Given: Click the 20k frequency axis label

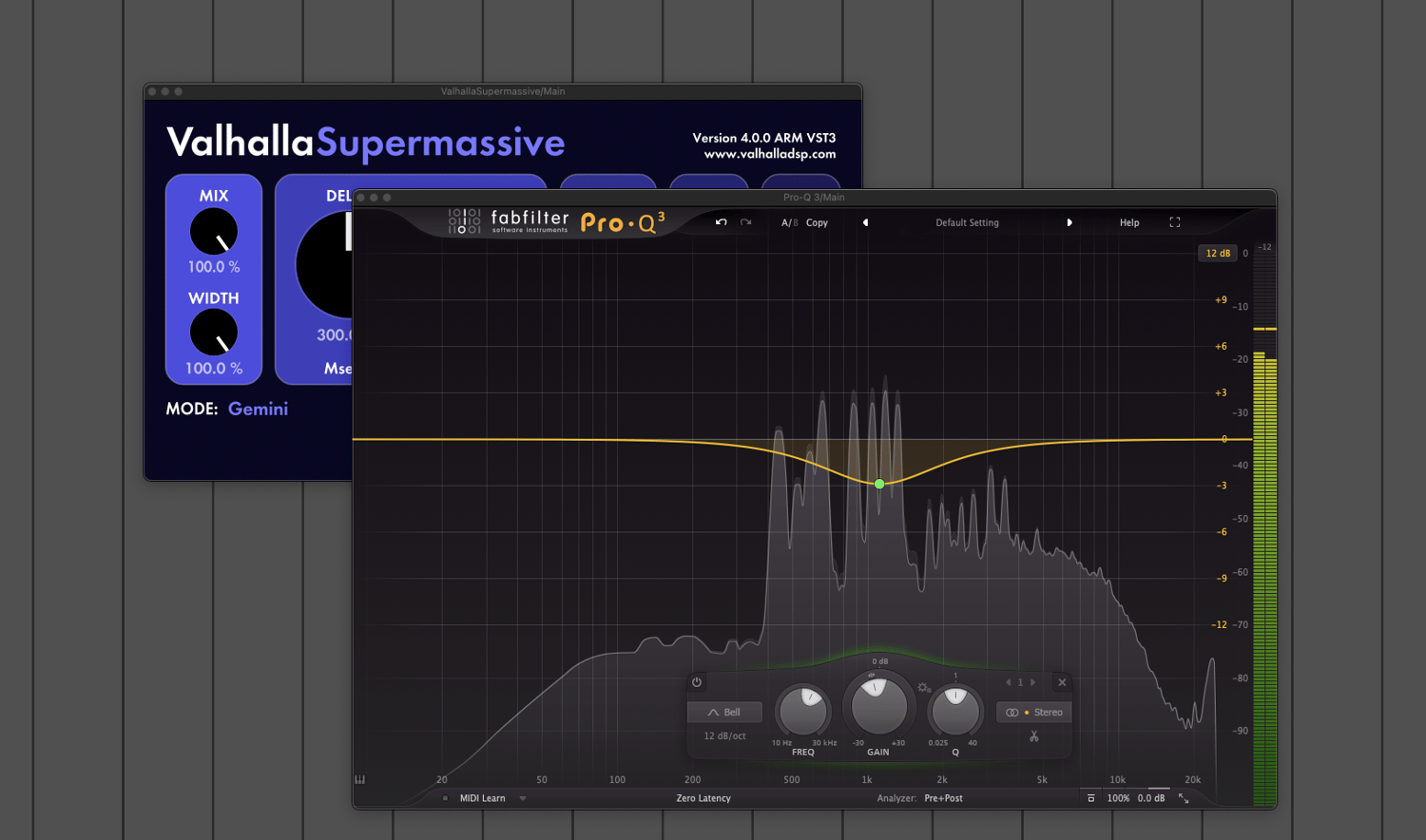Looking at the screenshot, I should pyautogui.click(x=1192, y=779).
